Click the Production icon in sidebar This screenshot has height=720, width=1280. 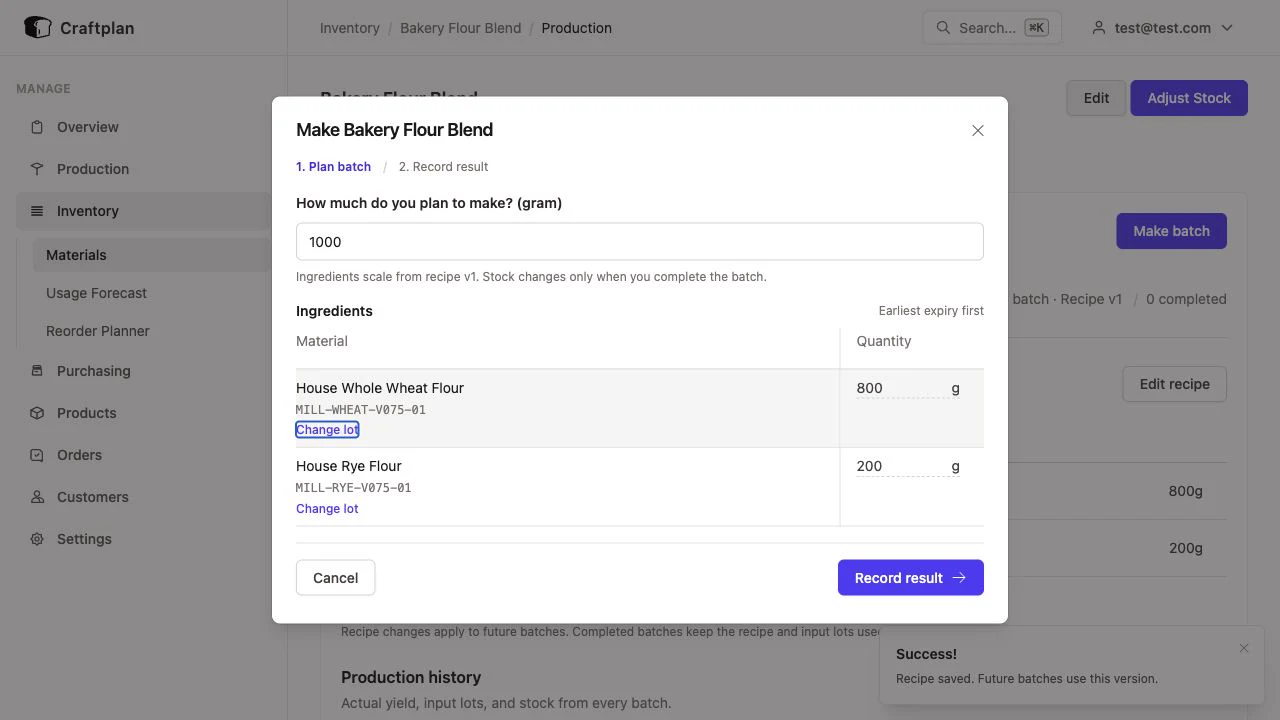37,169
